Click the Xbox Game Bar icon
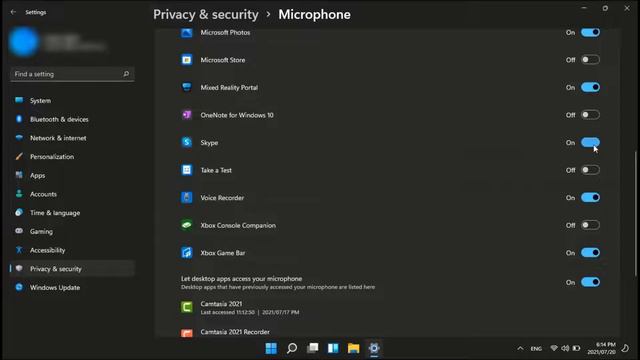 [187, 253]
